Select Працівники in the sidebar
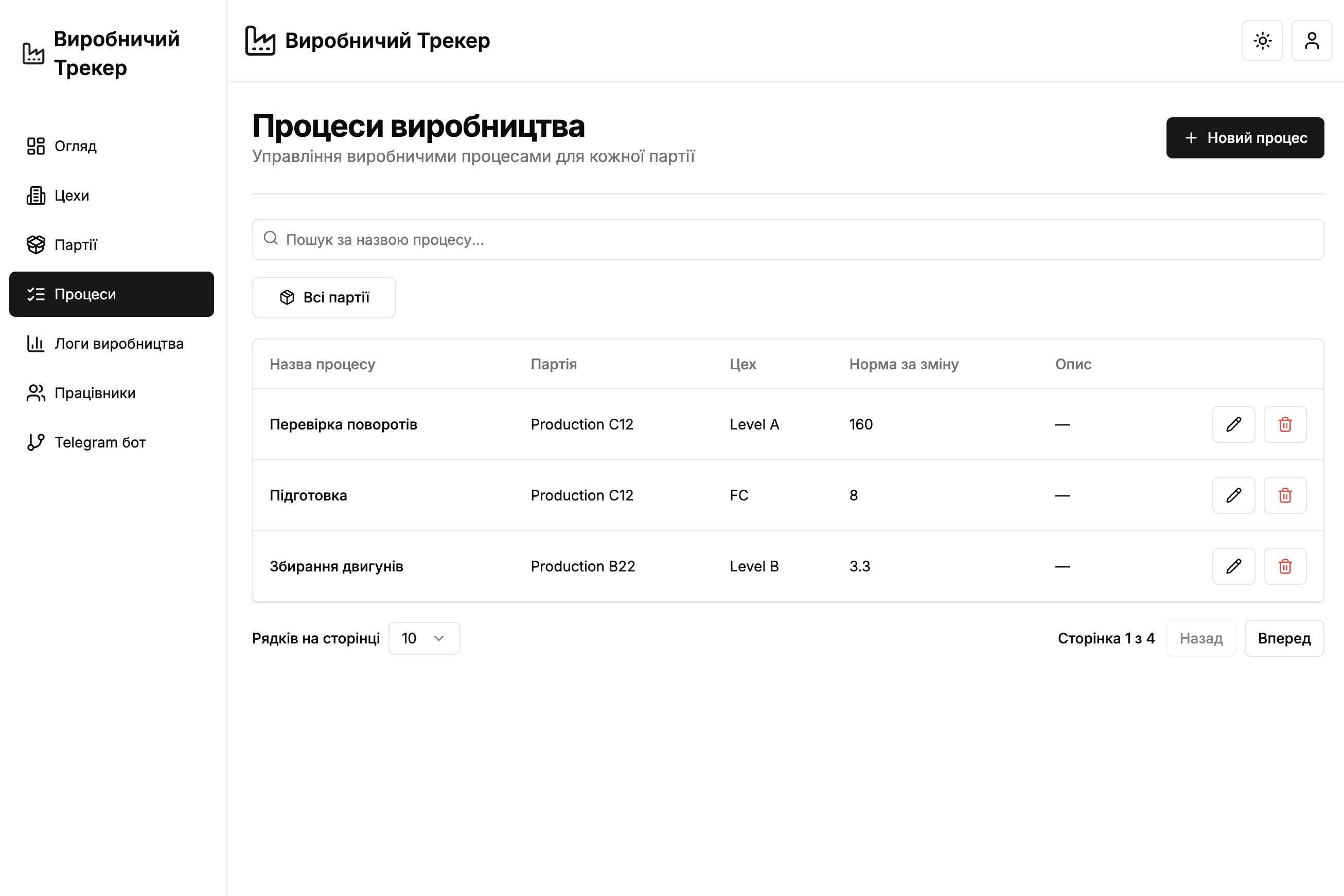Viewport: 1344px width, 896px height. click(x=95, y=393)
